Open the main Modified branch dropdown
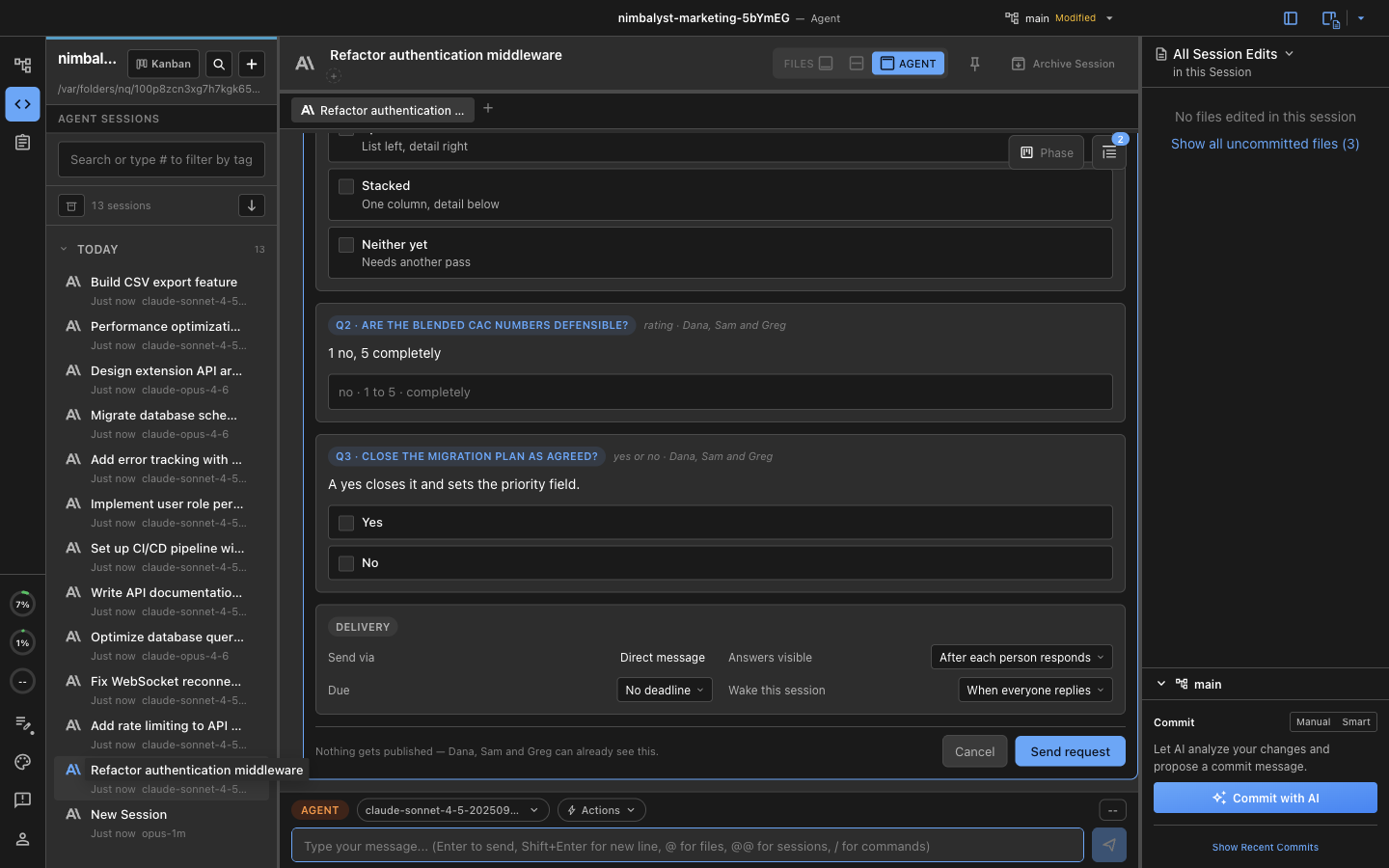Viewport: 1389px width, 868px height. point(1060,18)
